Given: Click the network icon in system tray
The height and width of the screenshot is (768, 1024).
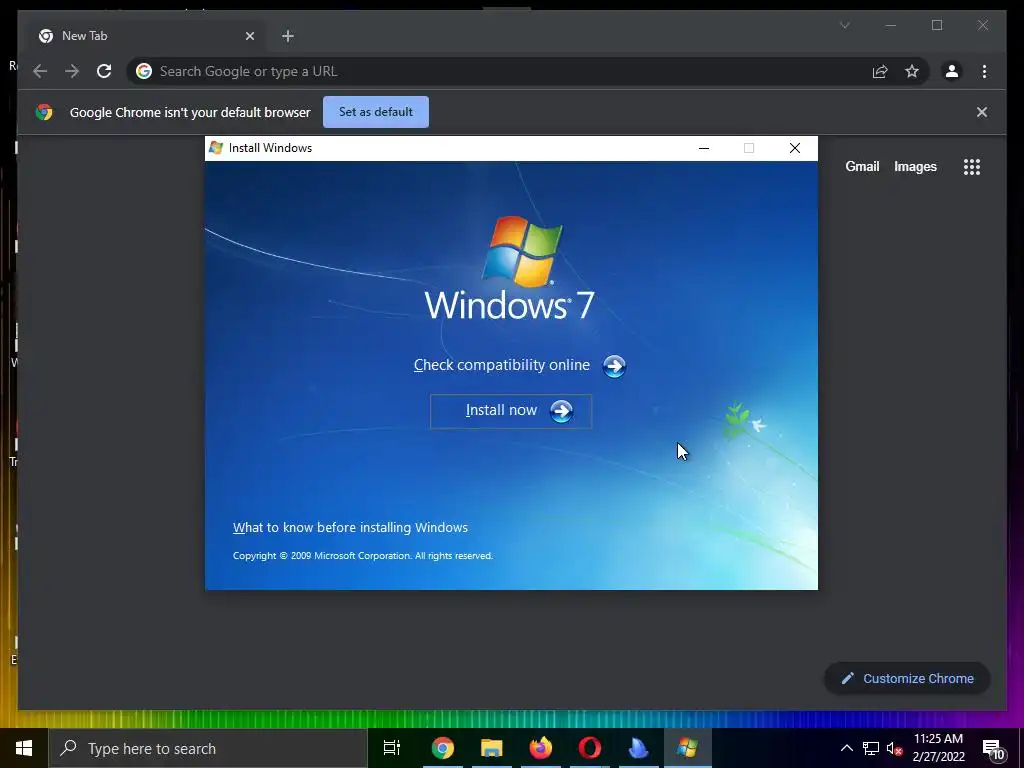Looking at the screenshot, I should point(871,748).
